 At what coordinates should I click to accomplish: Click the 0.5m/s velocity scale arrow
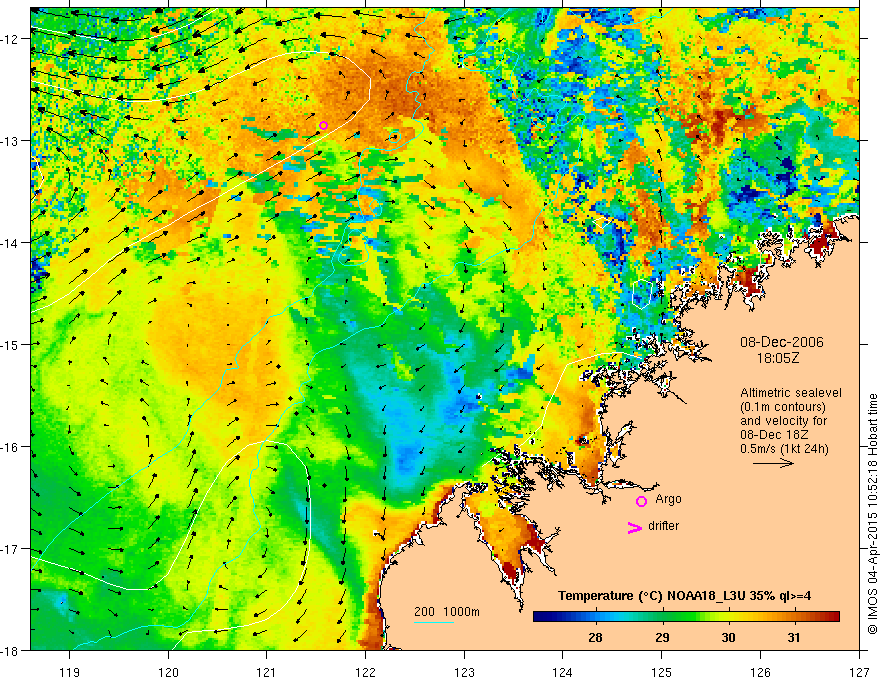tap(773, 463)
